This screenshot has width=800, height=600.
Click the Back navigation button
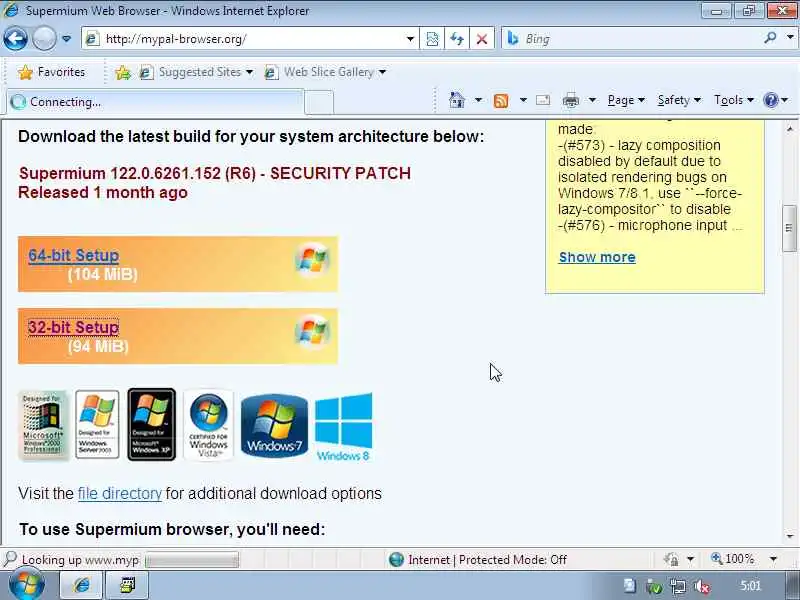(x=15, y=39)
